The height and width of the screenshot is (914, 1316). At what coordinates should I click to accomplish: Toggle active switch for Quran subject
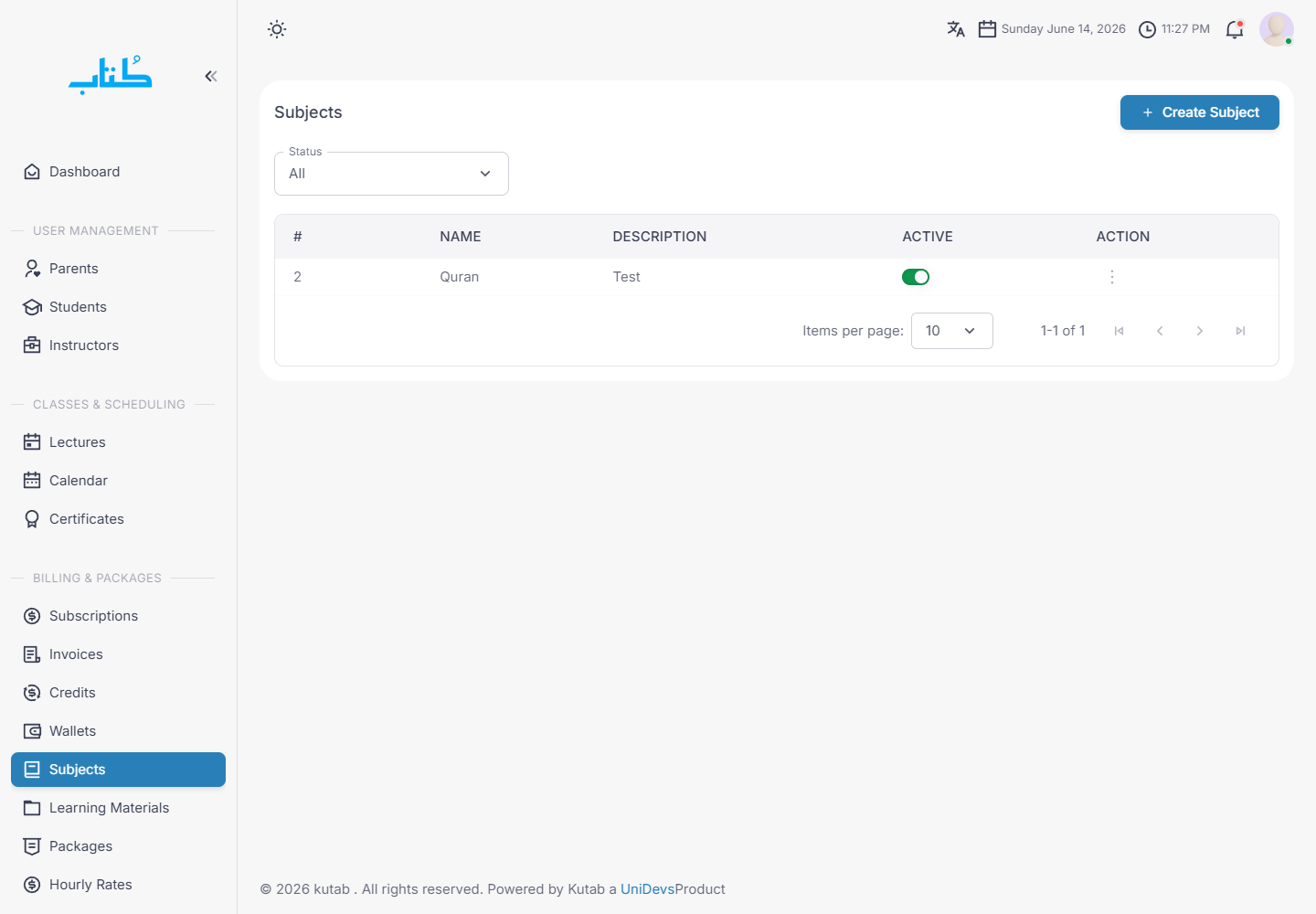[916, 277]
